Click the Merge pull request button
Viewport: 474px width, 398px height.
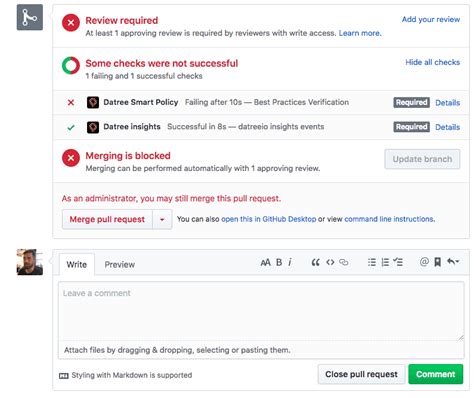click(107, 219)
